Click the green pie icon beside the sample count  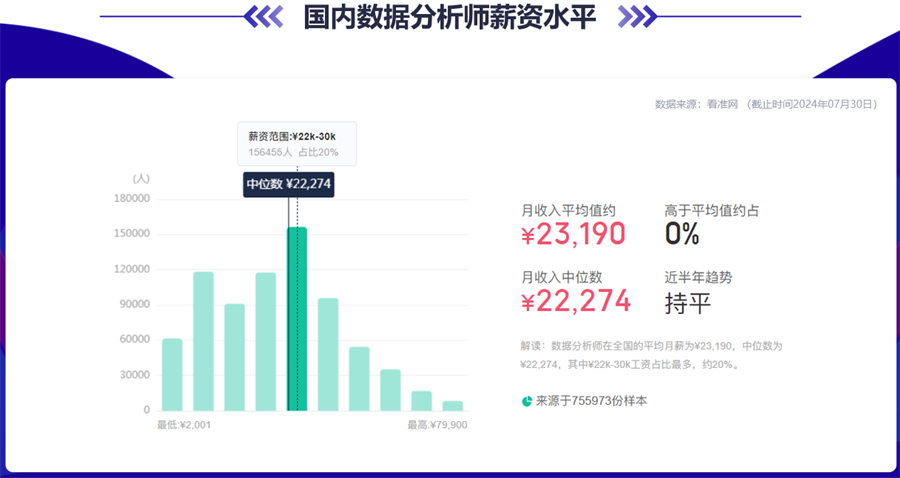(x=527, y=401)
